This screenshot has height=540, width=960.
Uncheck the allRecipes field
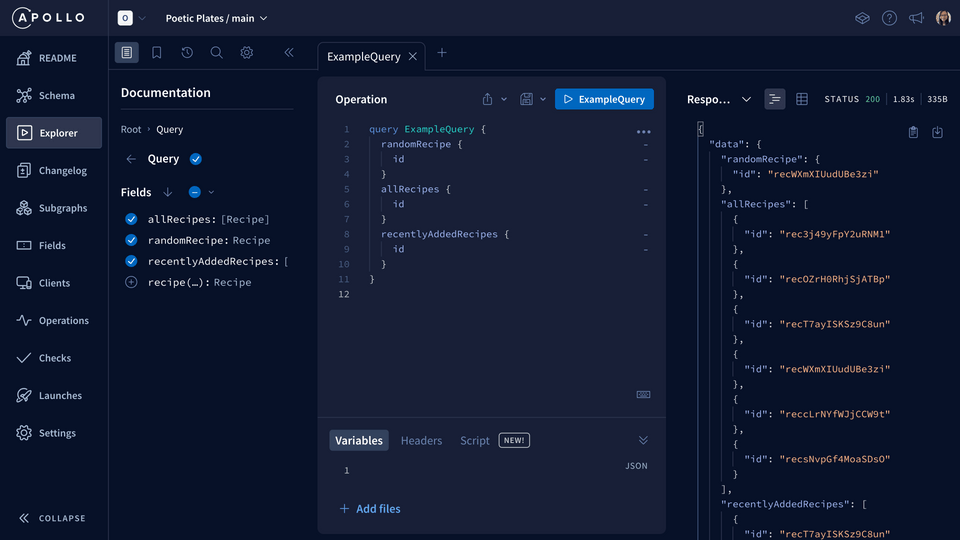(x=131, y=219)
